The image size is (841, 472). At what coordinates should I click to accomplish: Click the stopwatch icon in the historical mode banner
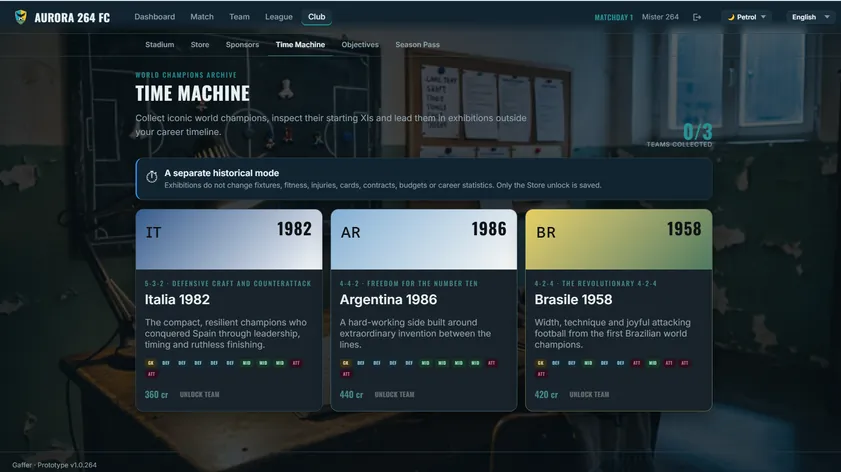point(152,176)
